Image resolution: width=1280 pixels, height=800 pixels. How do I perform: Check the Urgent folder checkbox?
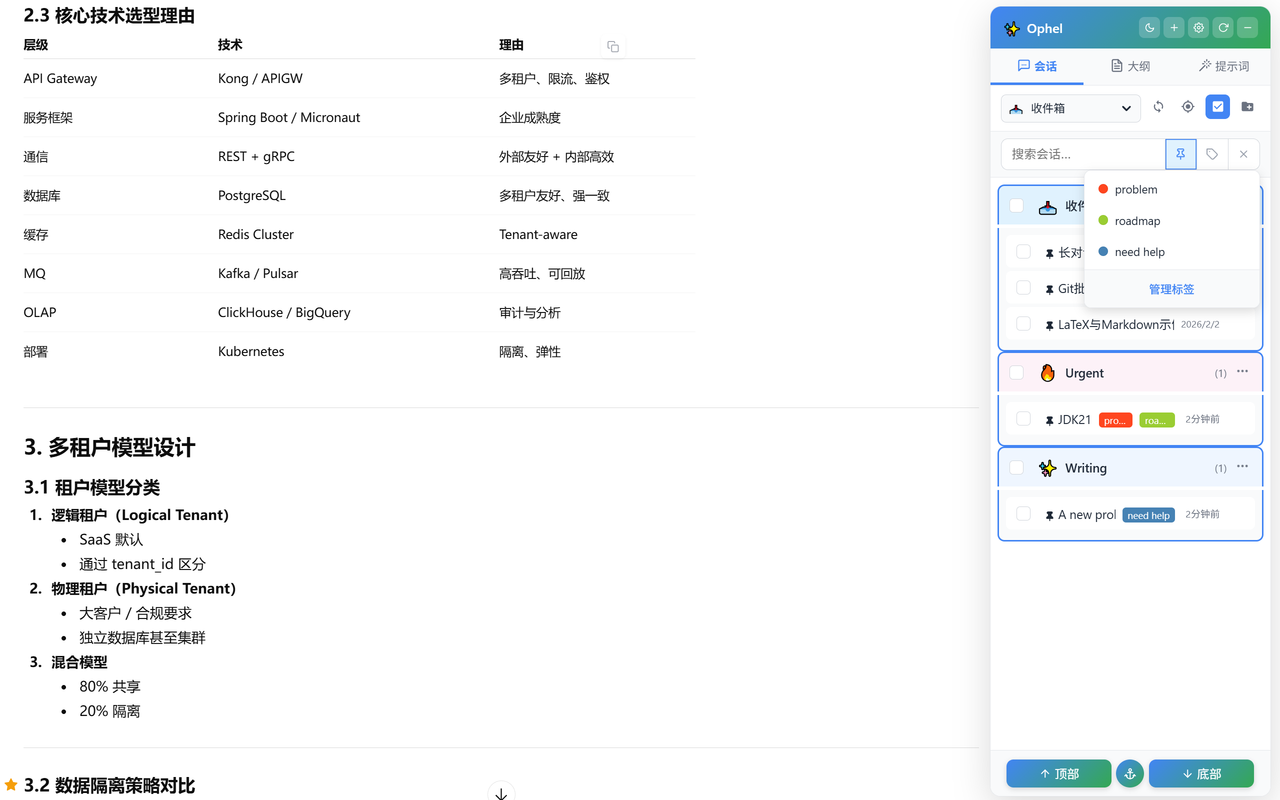[1017, 373]
